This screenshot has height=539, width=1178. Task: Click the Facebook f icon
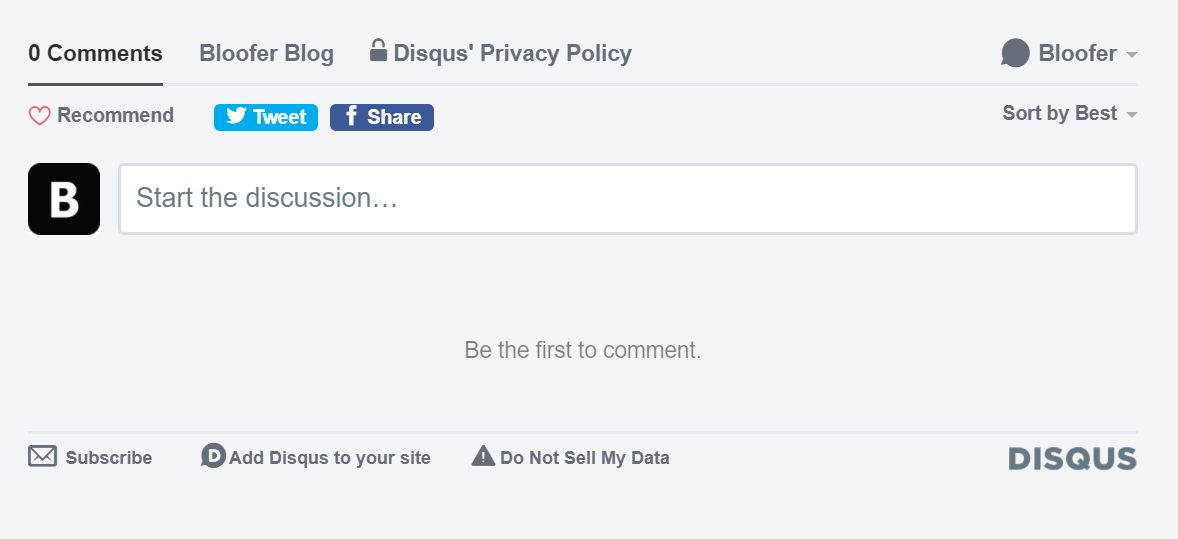[351, 116]
